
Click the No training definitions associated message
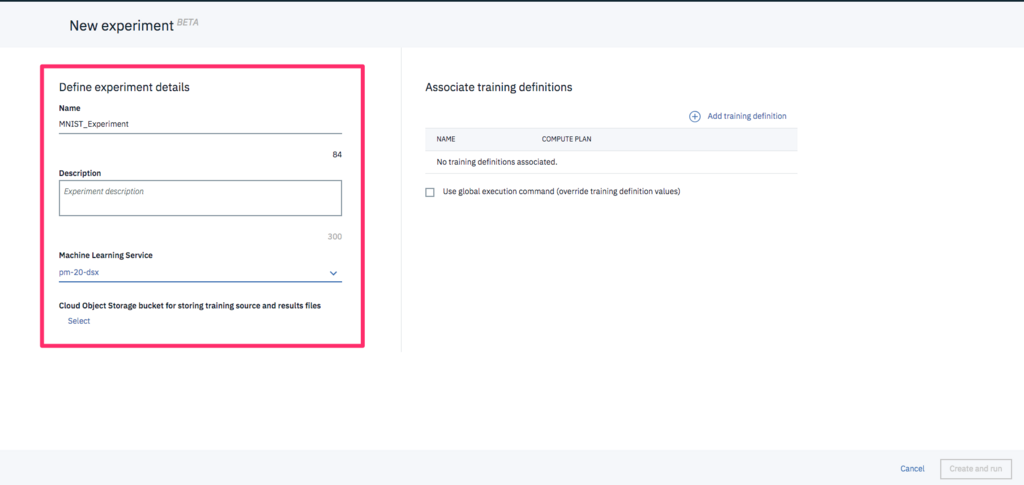[x=496, y=162]
